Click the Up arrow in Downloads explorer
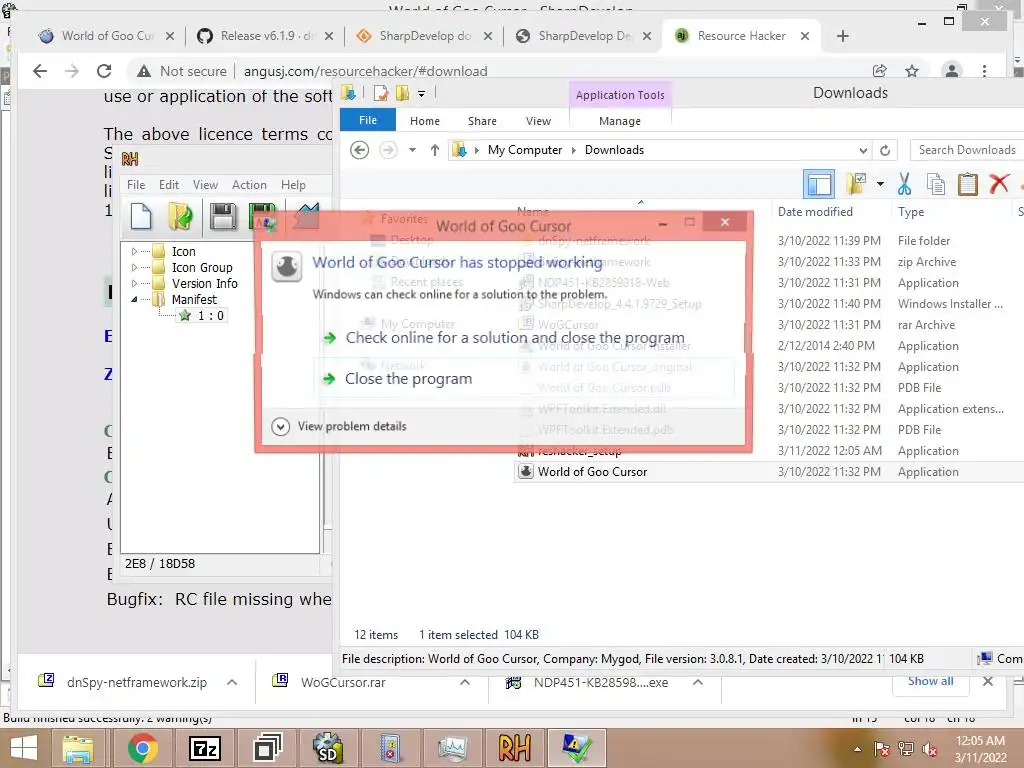This screenshot has height=768, width=1024. tap(435, 150)
